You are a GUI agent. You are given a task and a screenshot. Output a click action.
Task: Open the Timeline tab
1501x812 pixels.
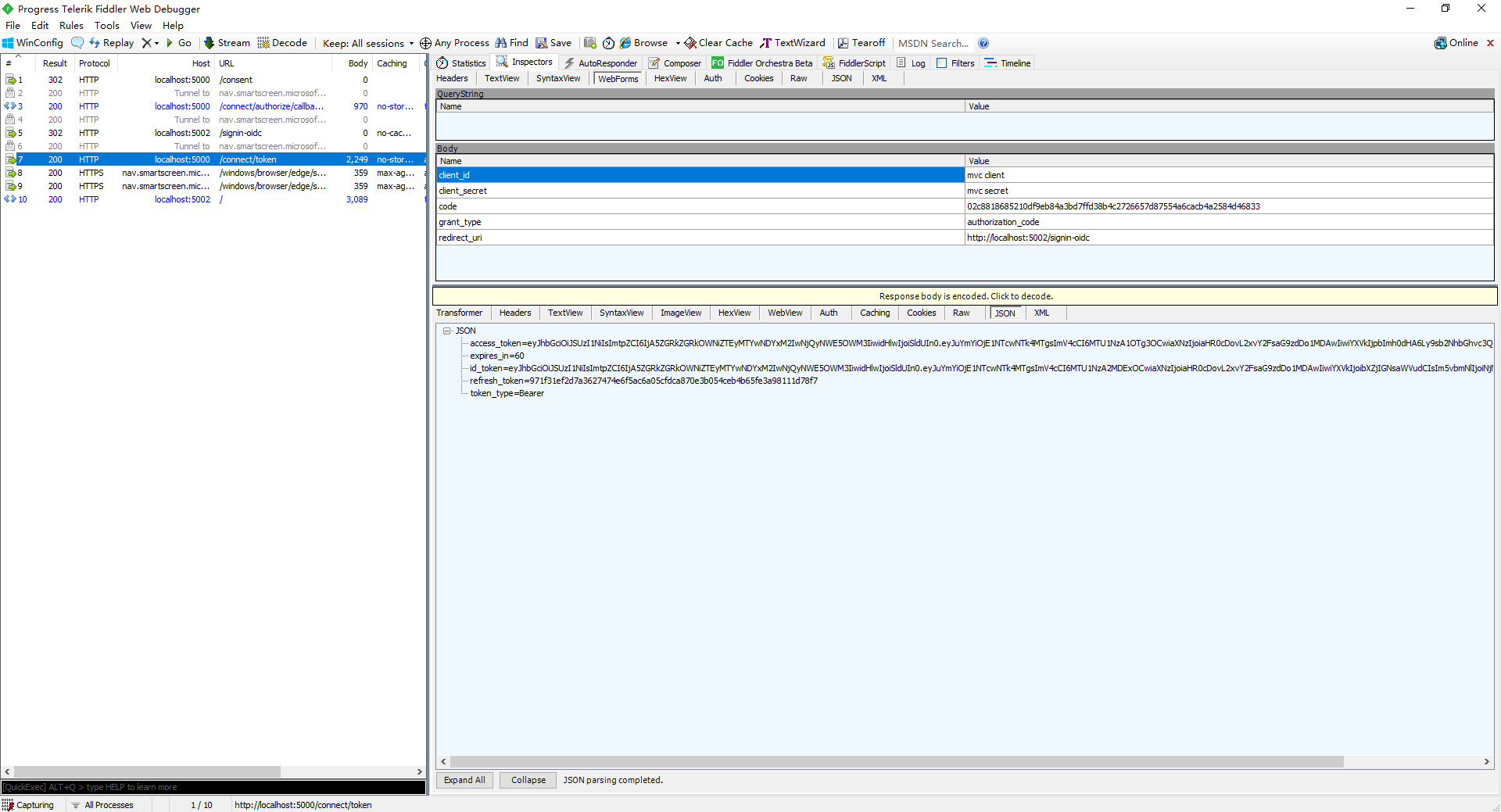(x=1008, y=63)
